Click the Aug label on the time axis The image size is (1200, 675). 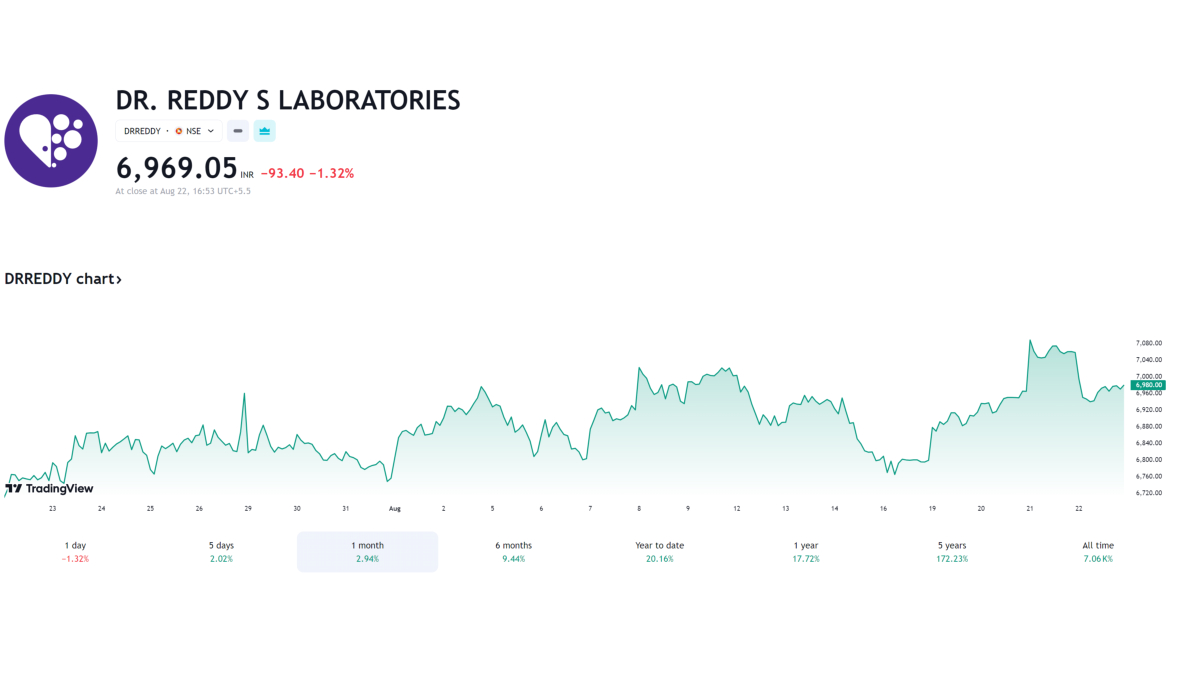[x=394, y=509]
